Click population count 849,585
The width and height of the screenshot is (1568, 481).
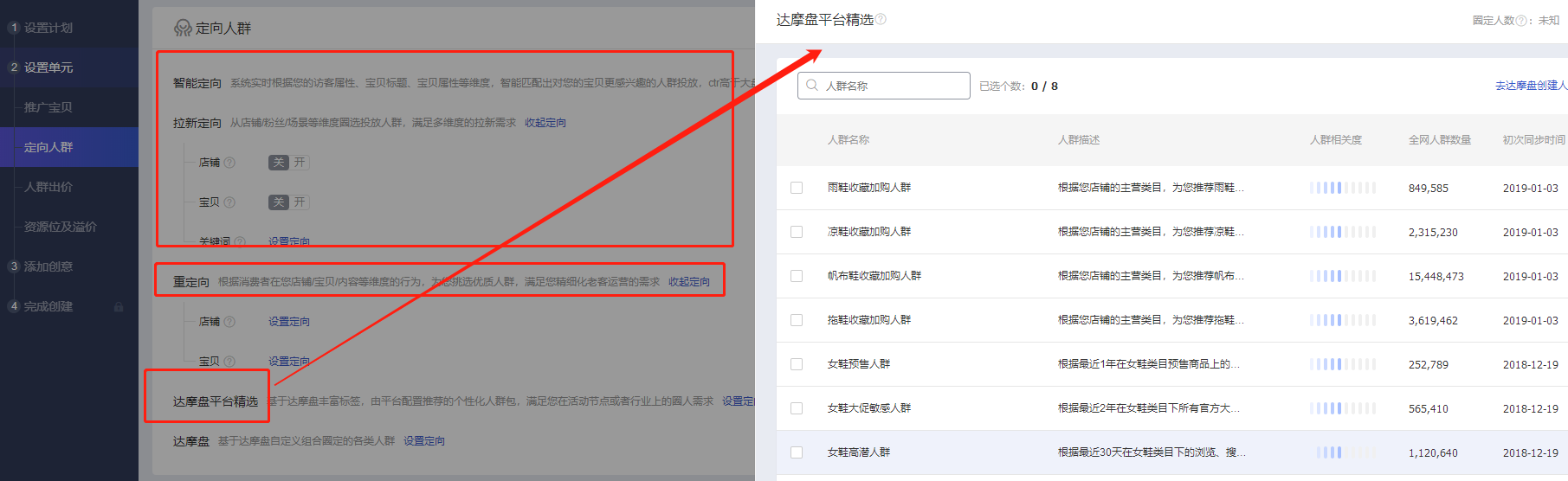pyautogui.click(x=1428, y=189)
